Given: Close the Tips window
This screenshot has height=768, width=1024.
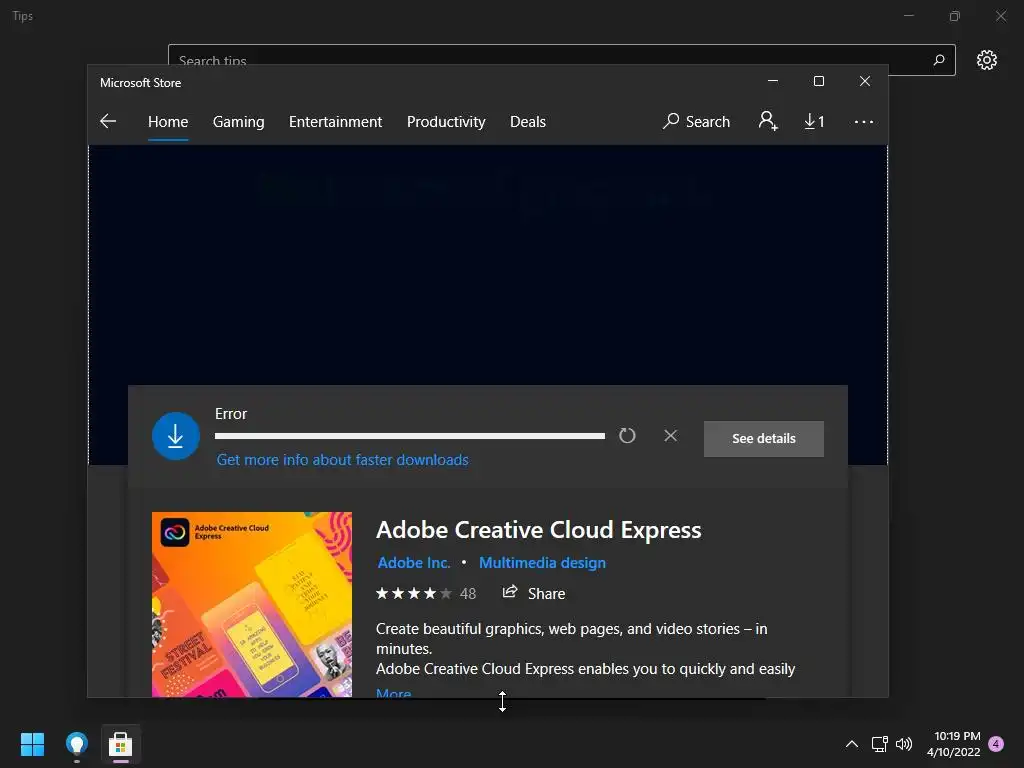Looking at the screenshot, I should click(1000, 16).
